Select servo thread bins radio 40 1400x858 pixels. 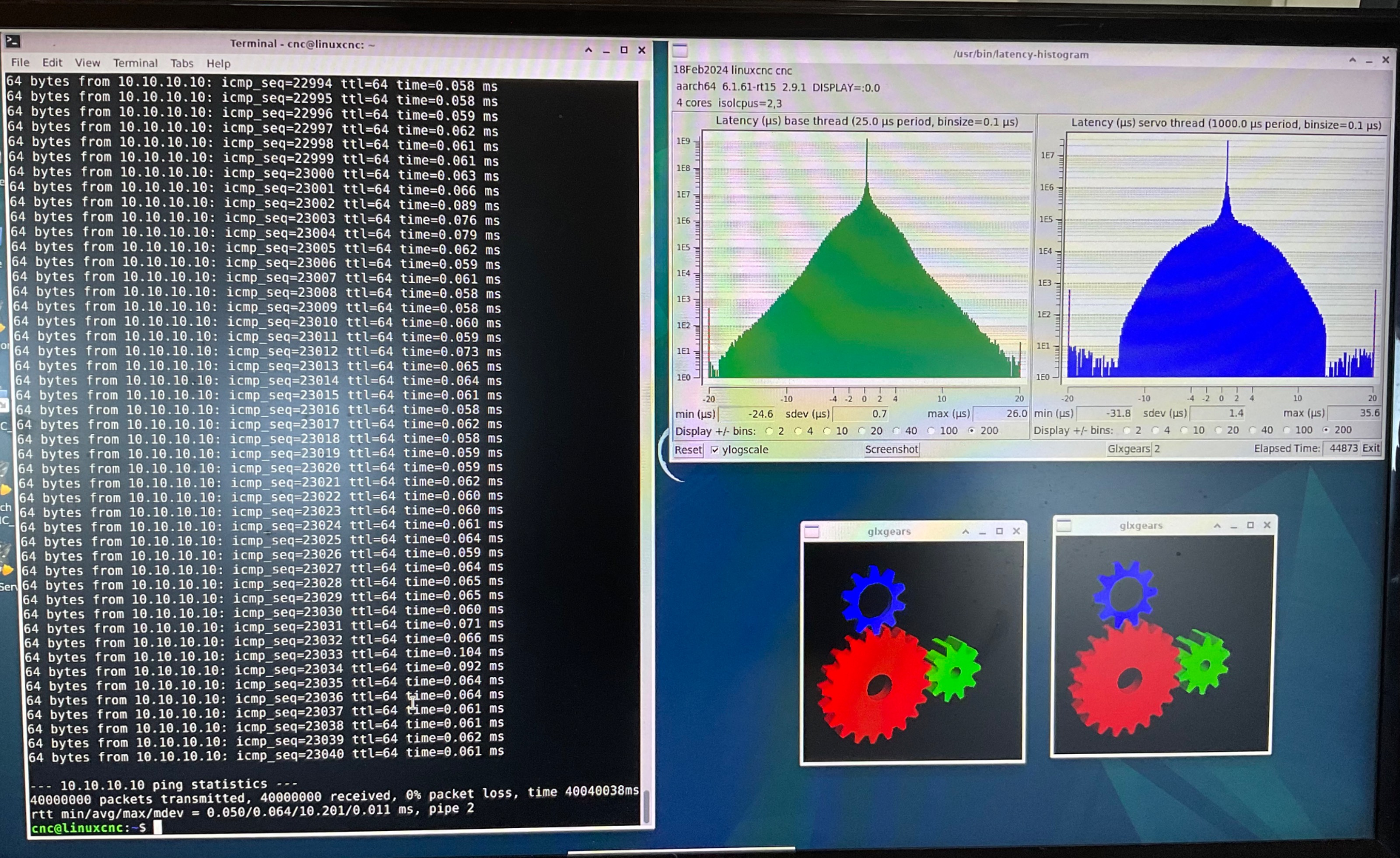(x=1252, y=430)
